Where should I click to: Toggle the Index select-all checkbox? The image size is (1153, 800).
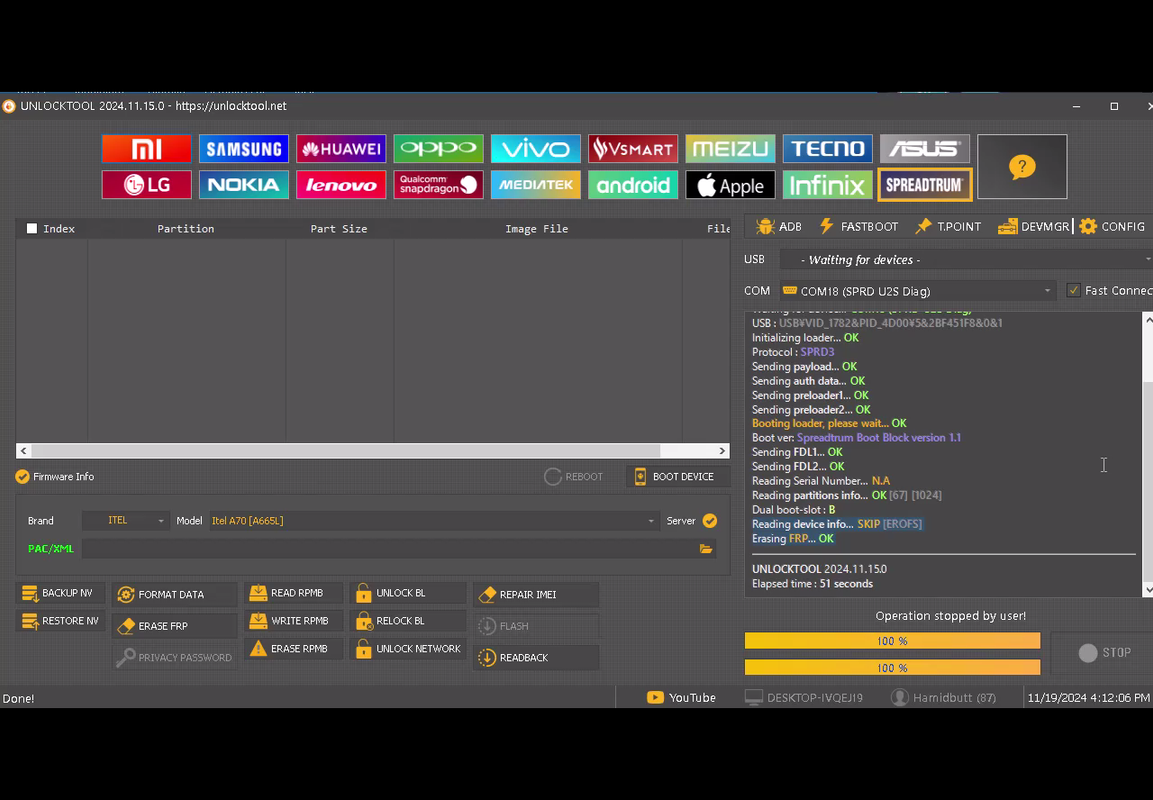[x=32, y=229]
